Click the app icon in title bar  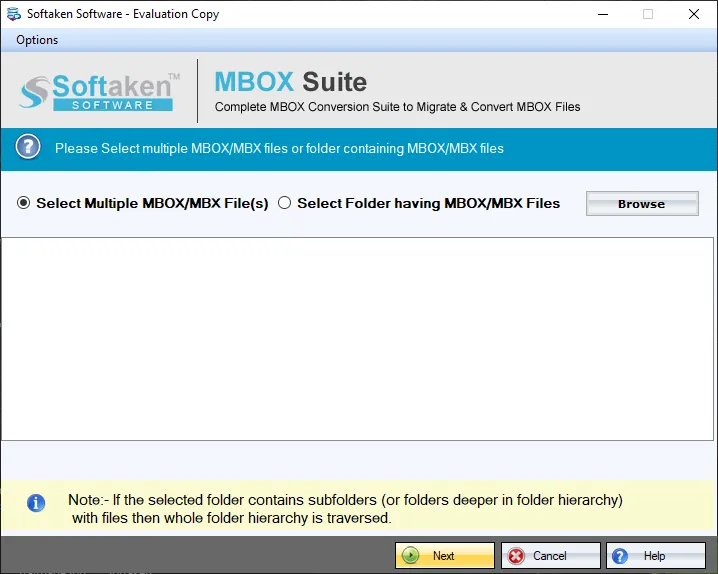point(14,14)
